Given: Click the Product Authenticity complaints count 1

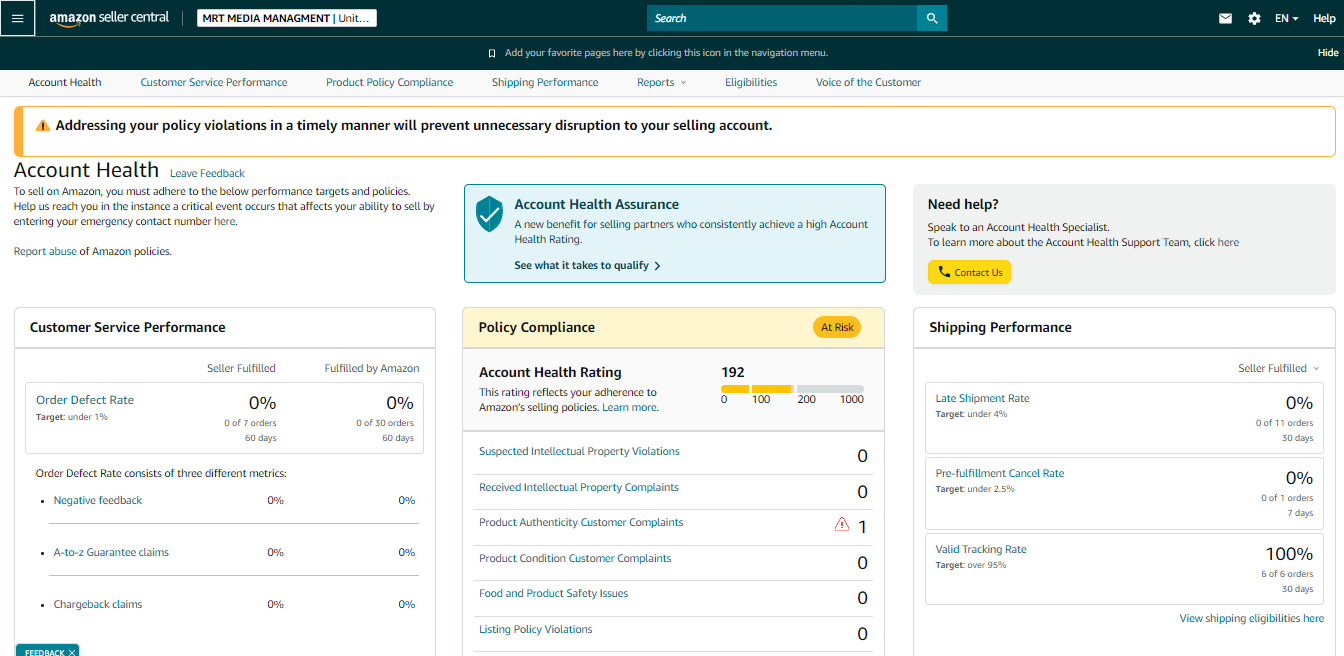Looking at the screenshot, I should [x=862, y=527].
